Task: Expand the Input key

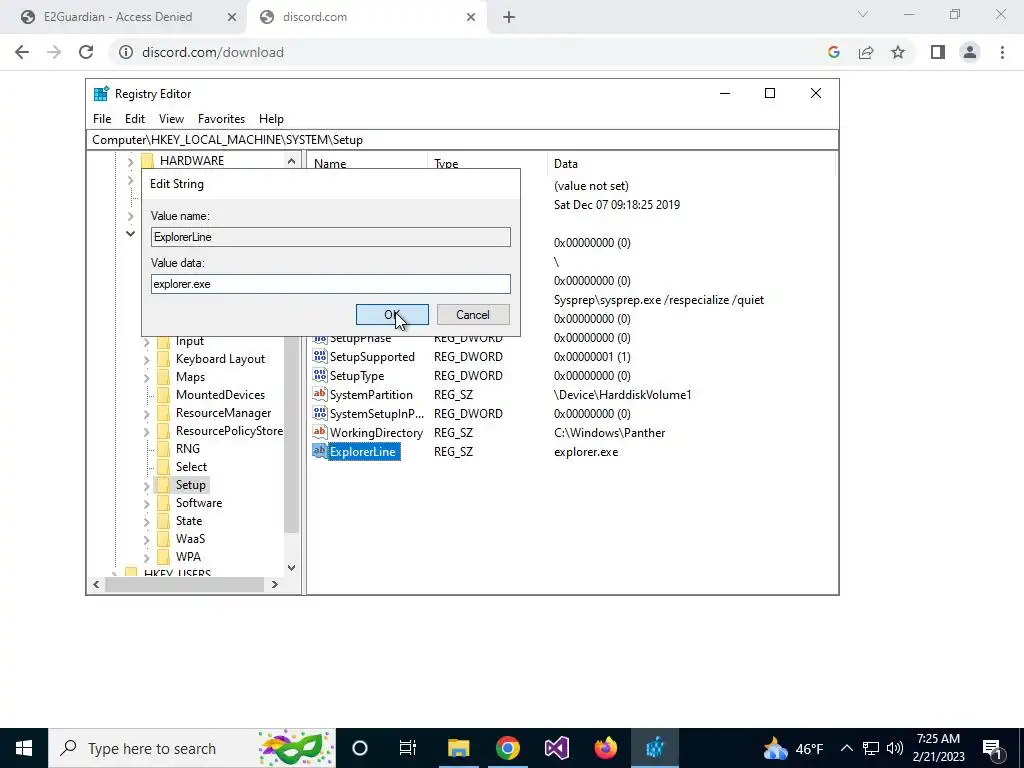Action: (x=146, y=342)
